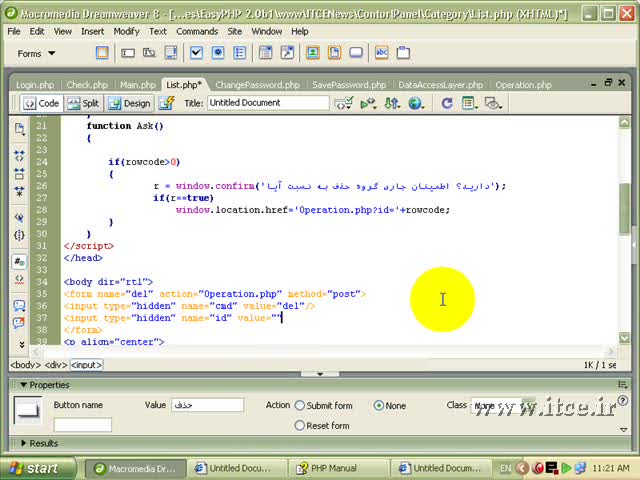Screen dimensions: 640x480
Task: Insert a Form from the Forms toolbar
Action: pyautogui.click(x=102, y=53)
